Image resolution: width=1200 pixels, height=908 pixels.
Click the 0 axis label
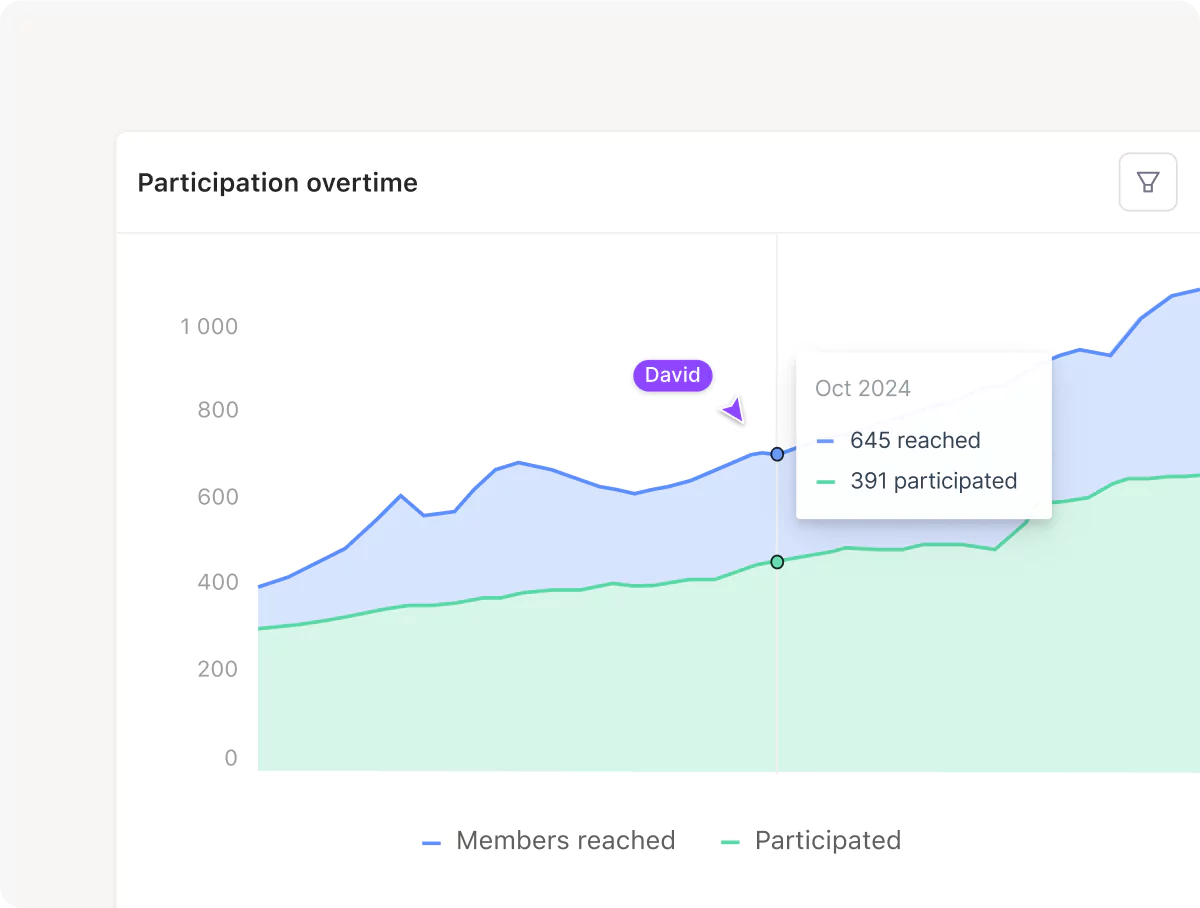pos(231,758)
